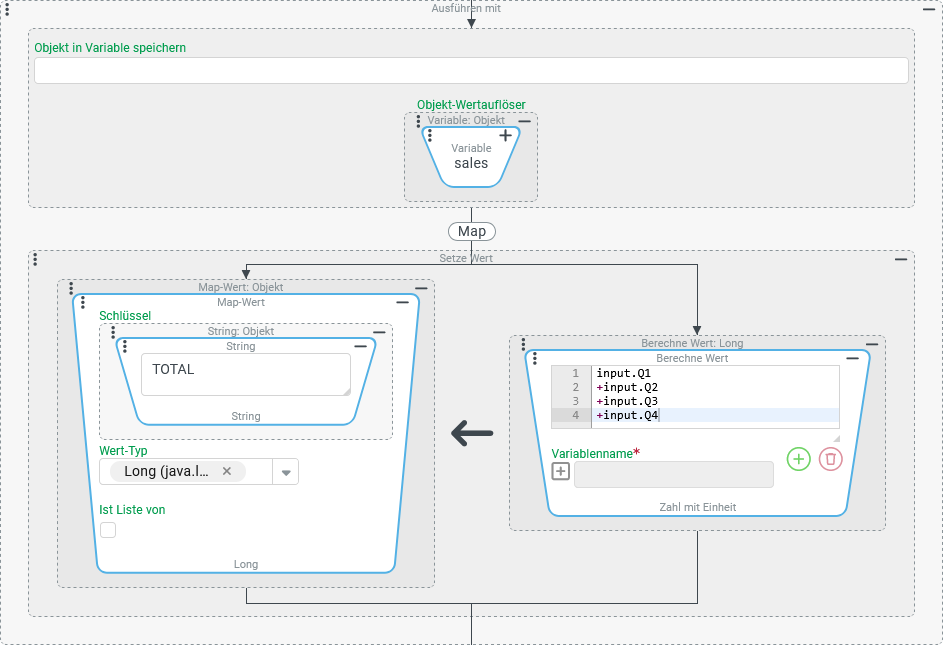Remove the Long (java.l... type chip
Image resolution: width=943 pixels, height=645 pixels.
(x=227, y=471)
